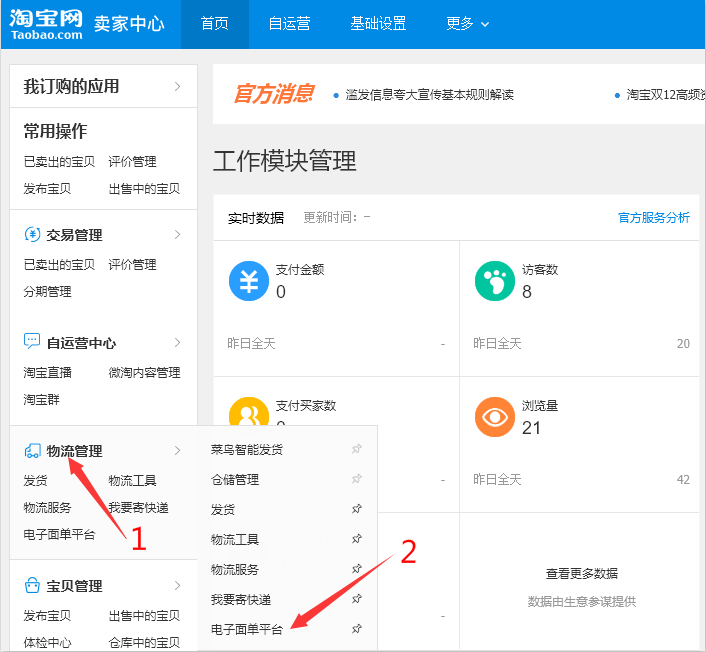Open 淘宝直播
The image size is (706, 652).
(x=47, y=372)
